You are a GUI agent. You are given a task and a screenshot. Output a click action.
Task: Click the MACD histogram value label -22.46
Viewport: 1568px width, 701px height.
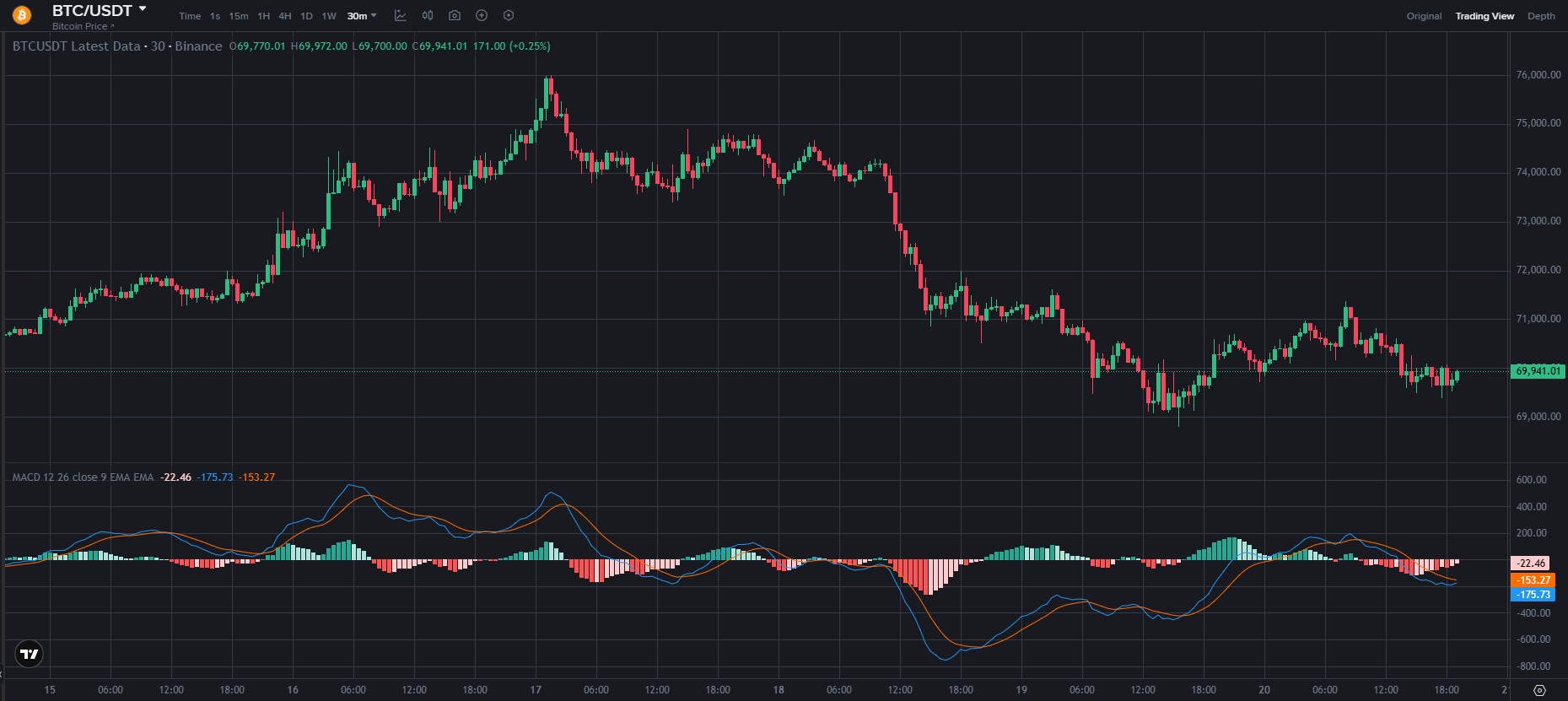coord(1531,563)
